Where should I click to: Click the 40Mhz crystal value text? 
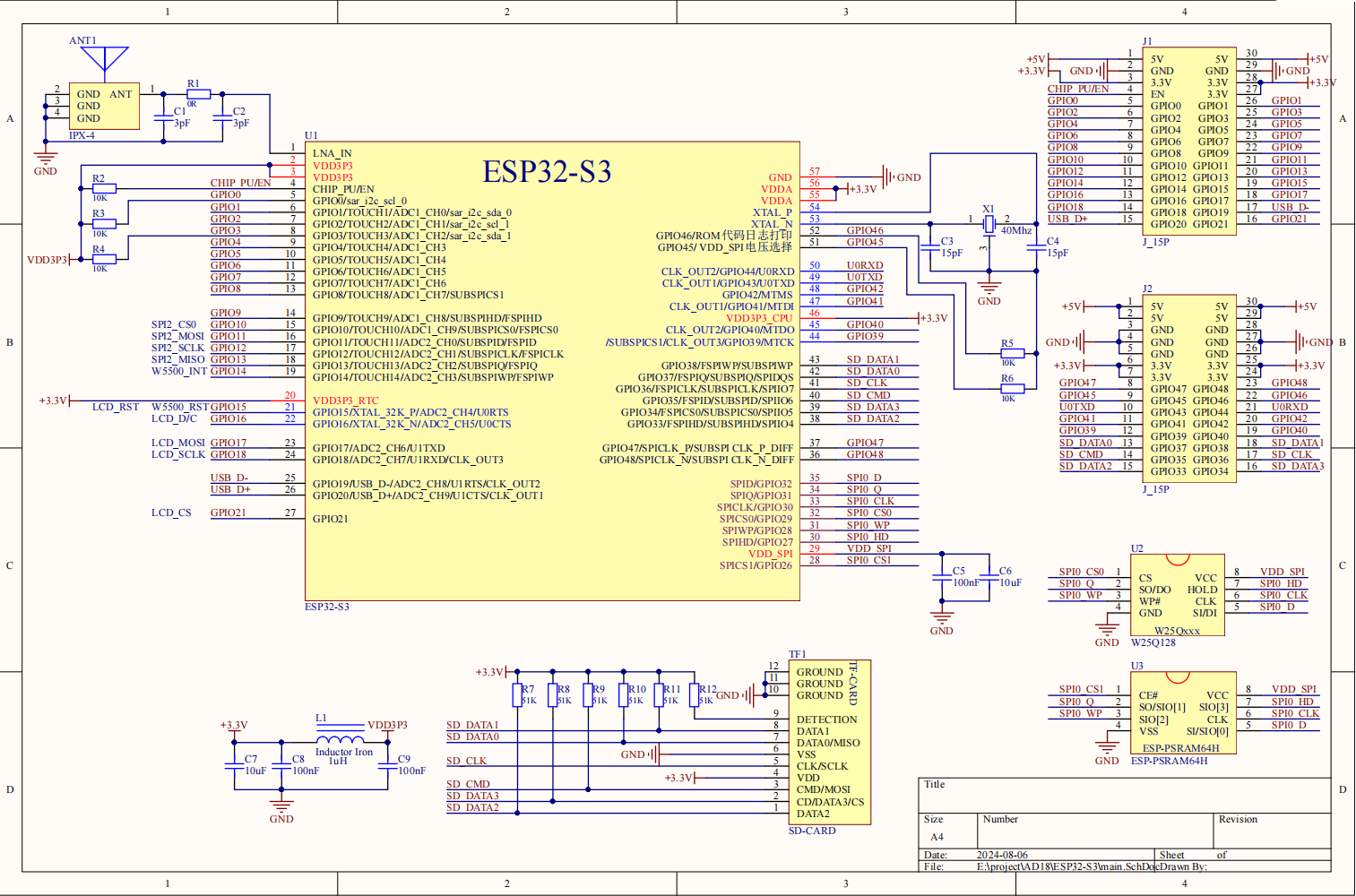click(1016, 230)
